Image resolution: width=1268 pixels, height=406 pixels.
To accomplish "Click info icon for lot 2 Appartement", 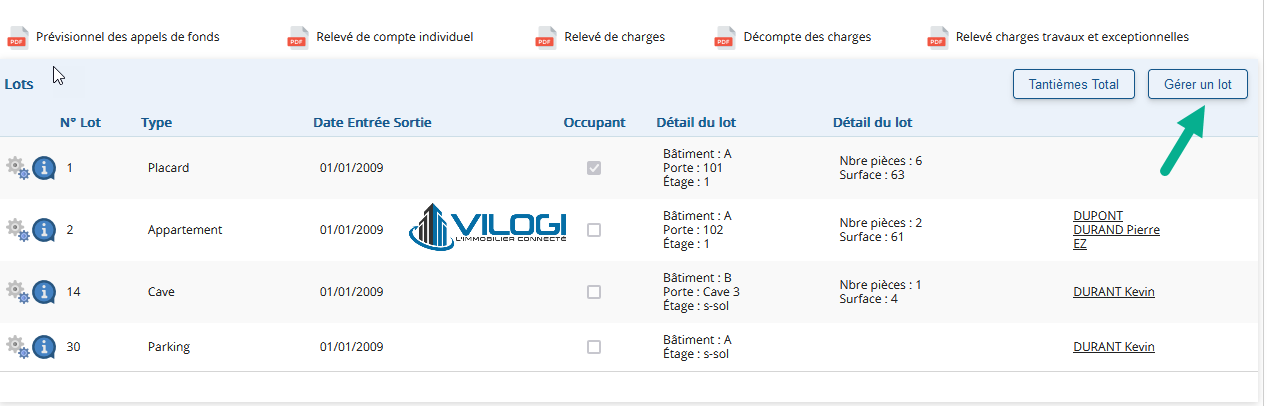I will tap(44, 230).
